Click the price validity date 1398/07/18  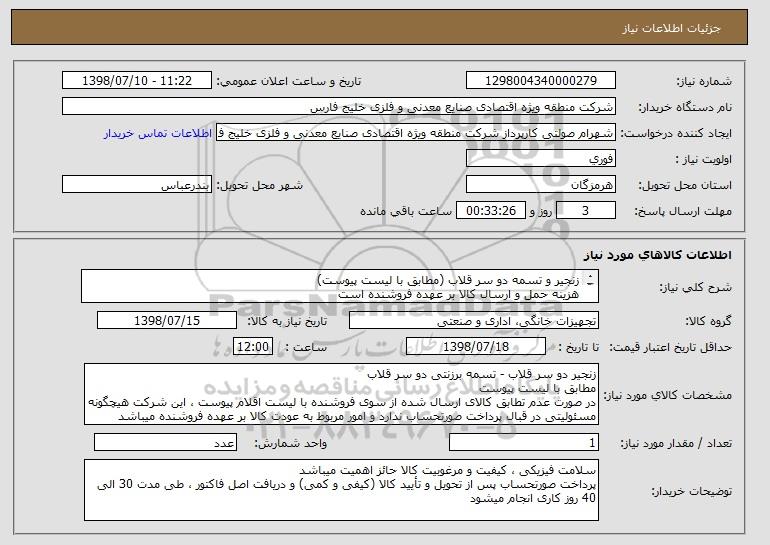pos(476,347)
